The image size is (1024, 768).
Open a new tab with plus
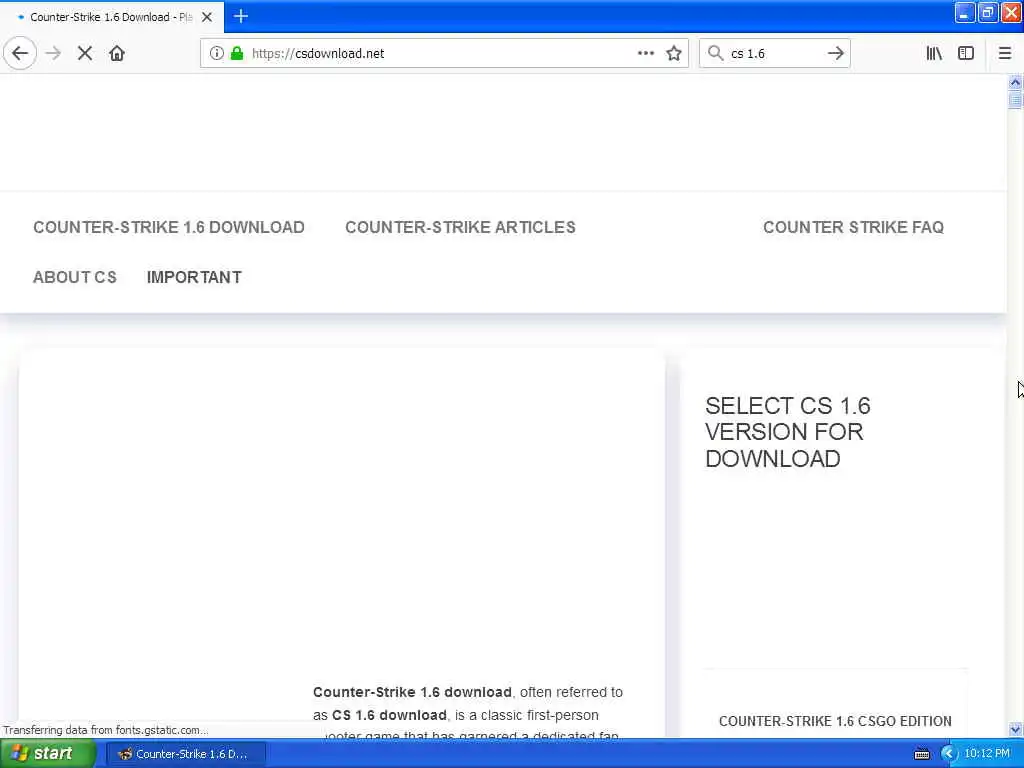241,16
